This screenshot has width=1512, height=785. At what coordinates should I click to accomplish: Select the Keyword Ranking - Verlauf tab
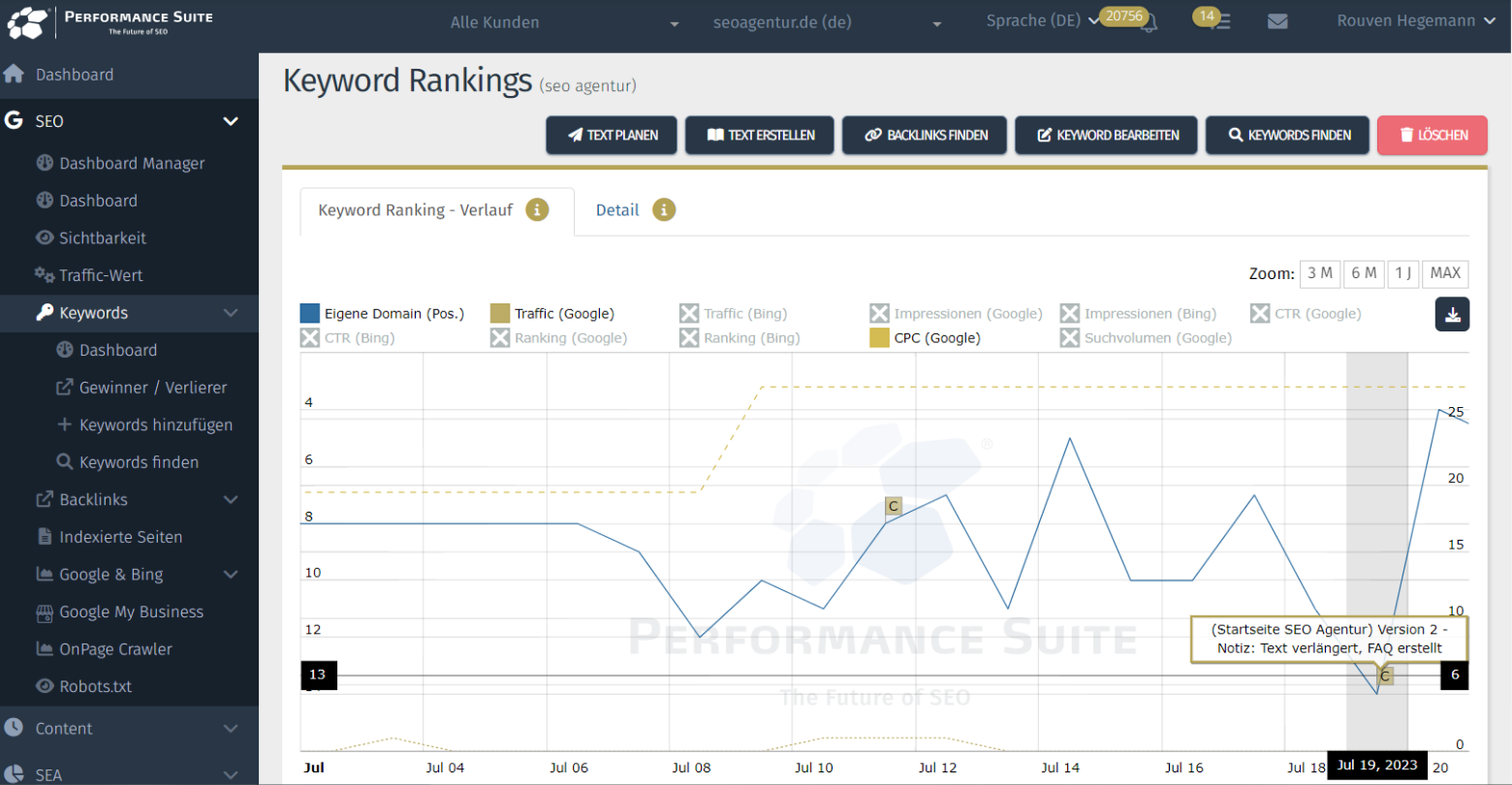tap(415, 209)
